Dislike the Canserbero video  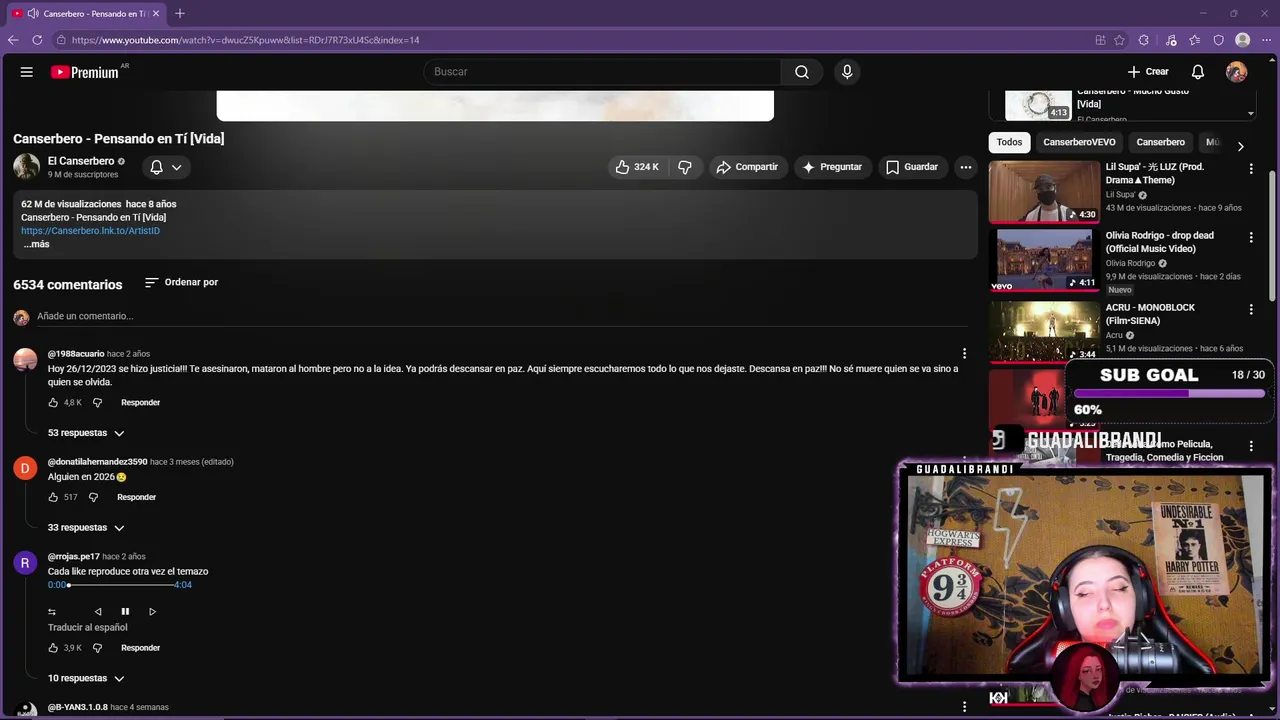tap(685, 167)
